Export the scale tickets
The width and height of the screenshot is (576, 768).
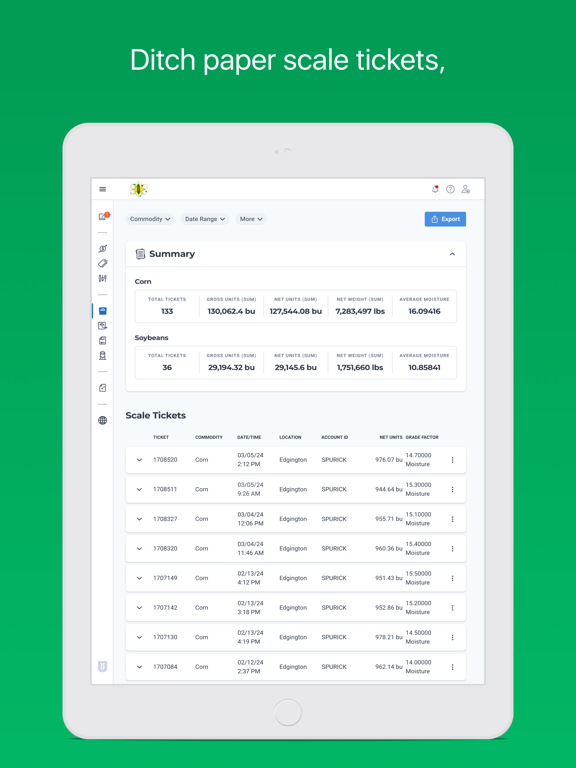pos(445,219)
